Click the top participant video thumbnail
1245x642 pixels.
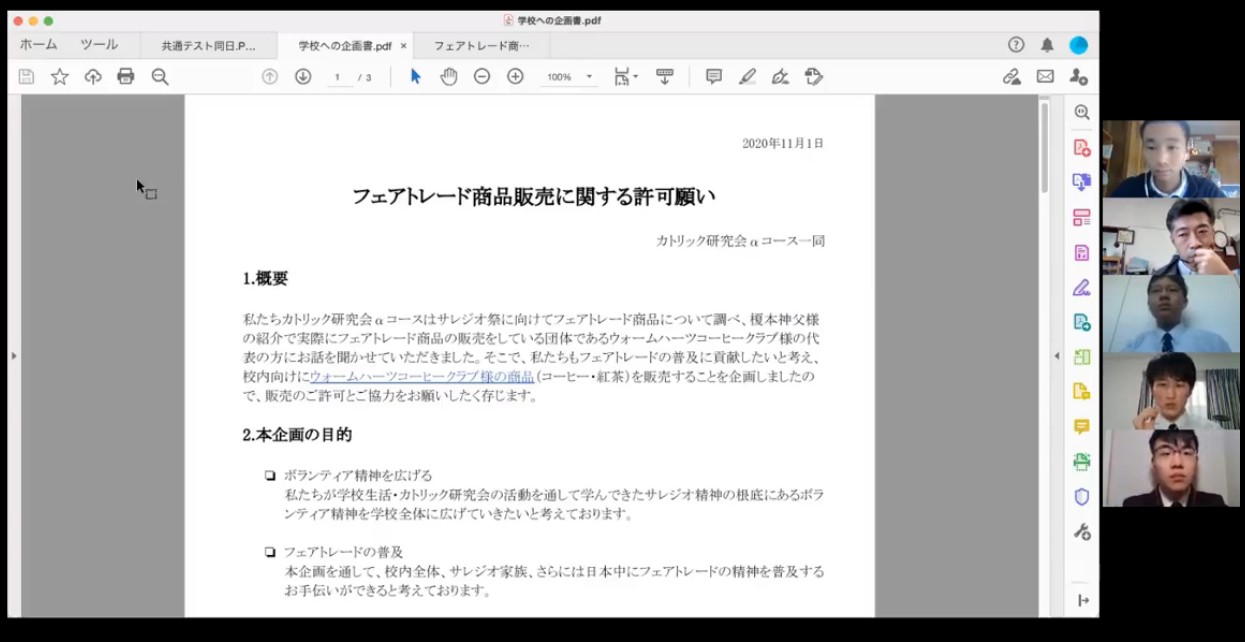point(1171,158)
